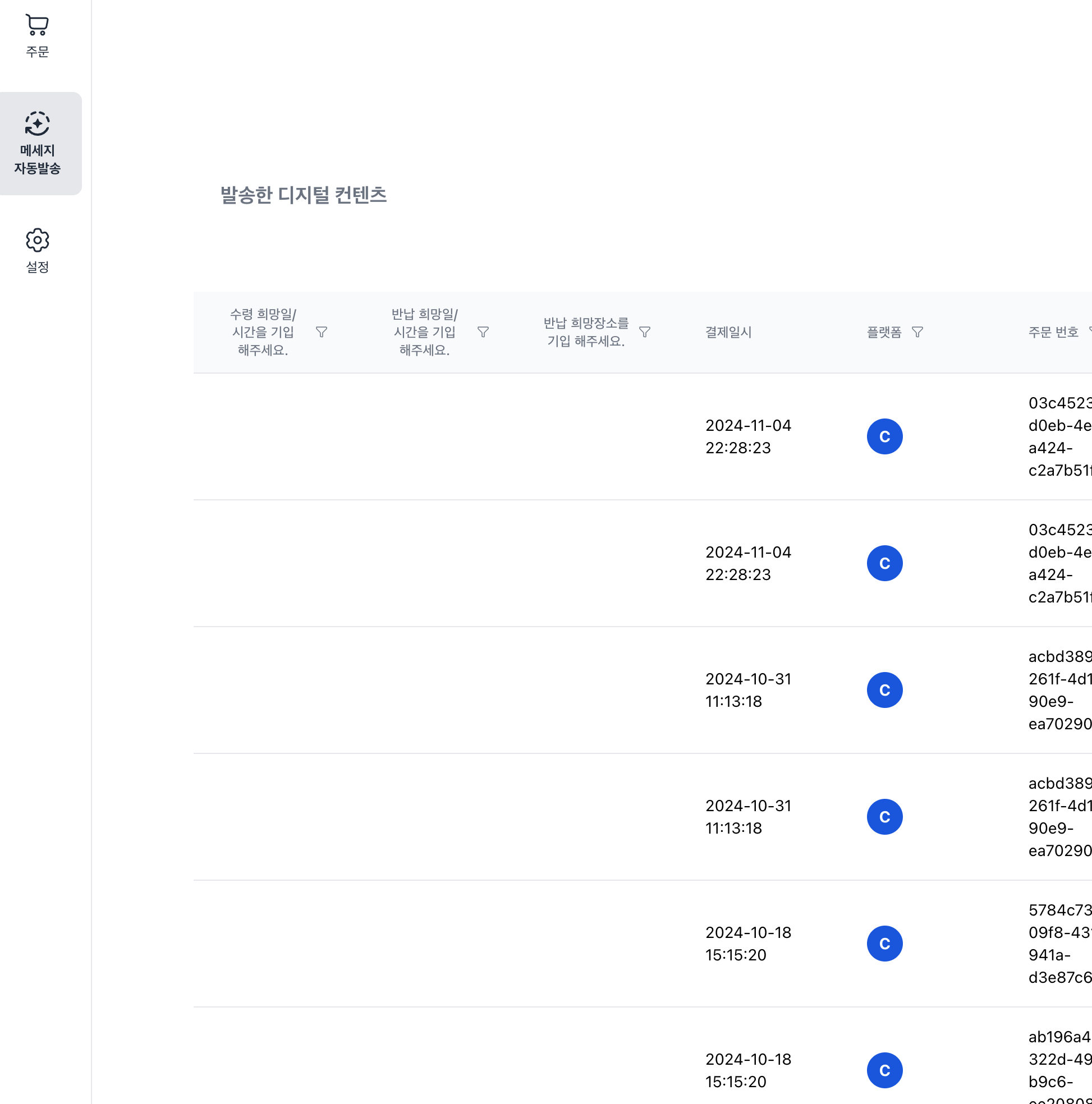Click order number starting with 5784c73
Screen dimensions: 1092x1104
(x=1059, y=944)
